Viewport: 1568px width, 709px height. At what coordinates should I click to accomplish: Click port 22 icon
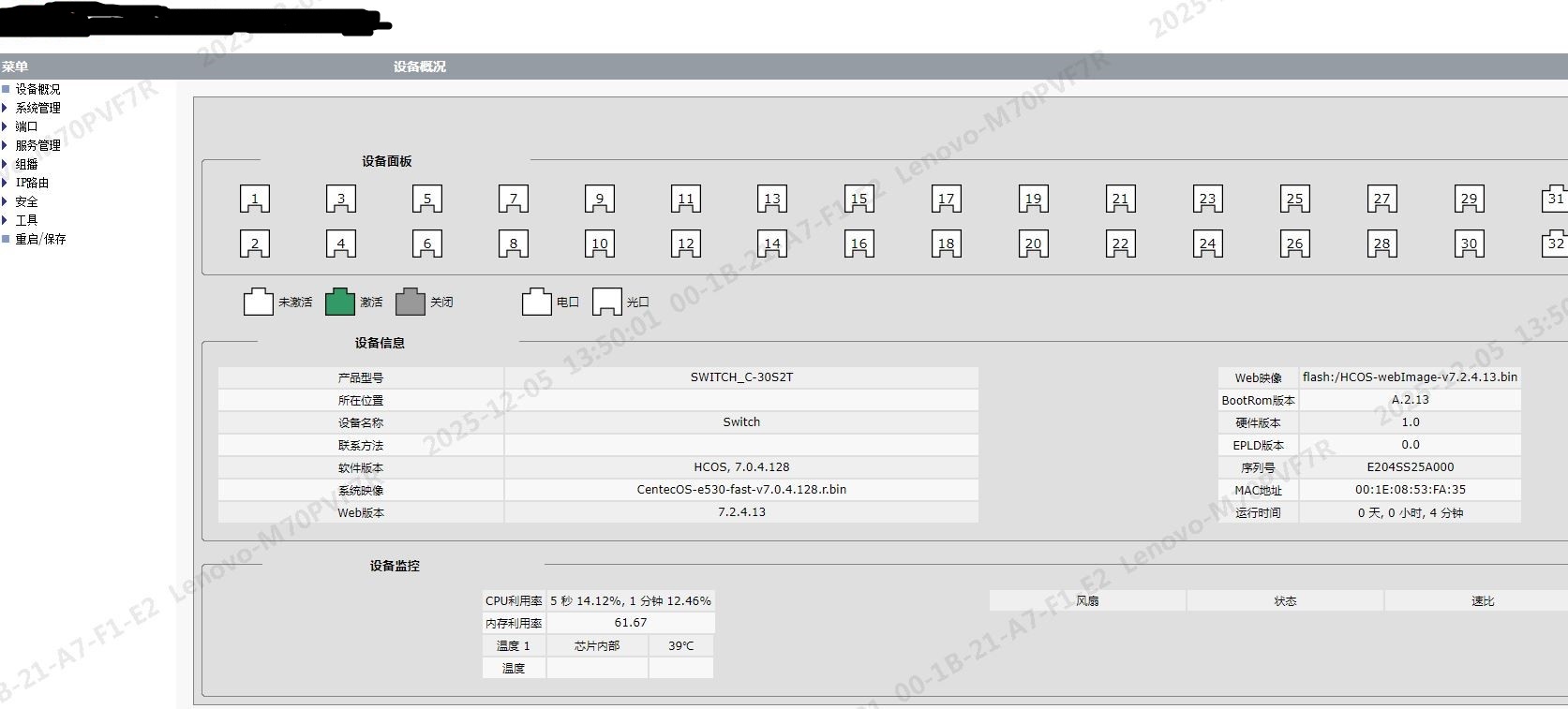pos(1121,244)
